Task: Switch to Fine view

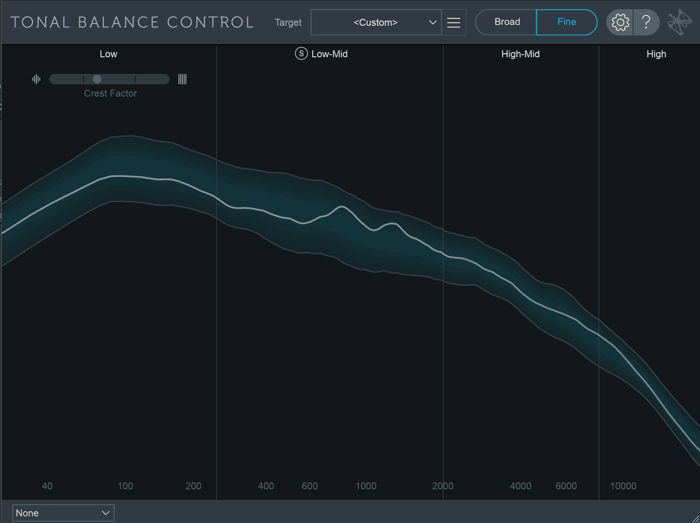Action: (567, 22)
